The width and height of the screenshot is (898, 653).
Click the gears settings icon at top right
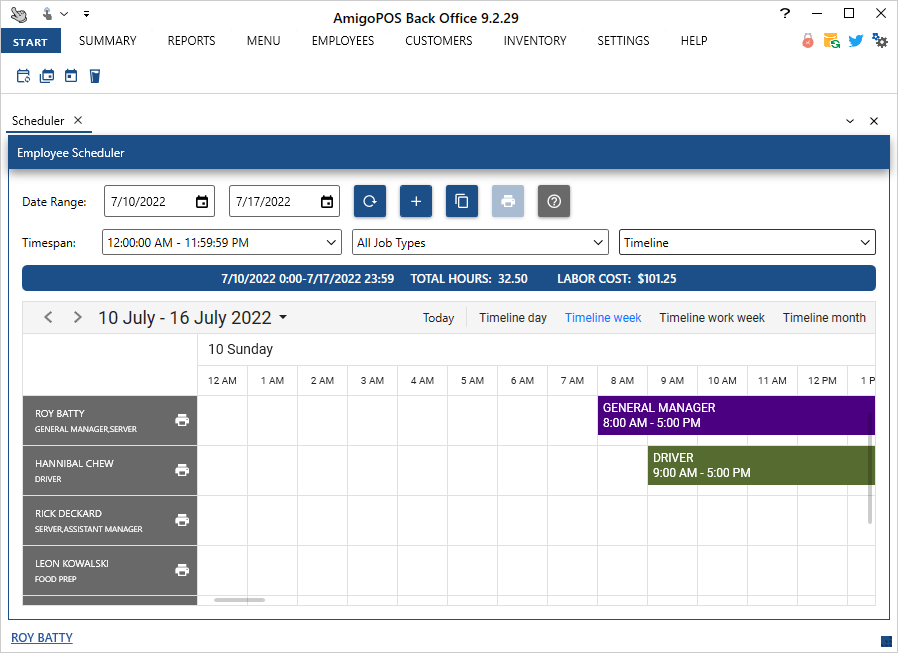pos(880,41)
